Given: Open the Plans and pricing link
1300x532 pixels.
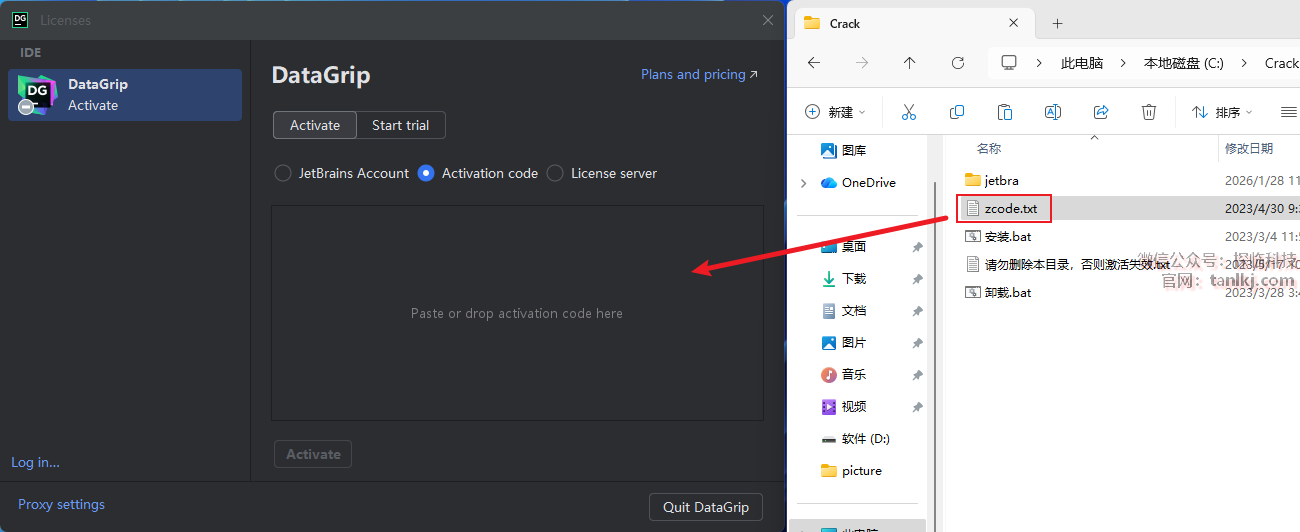Looking at the screenshot, I should [699, 74].
